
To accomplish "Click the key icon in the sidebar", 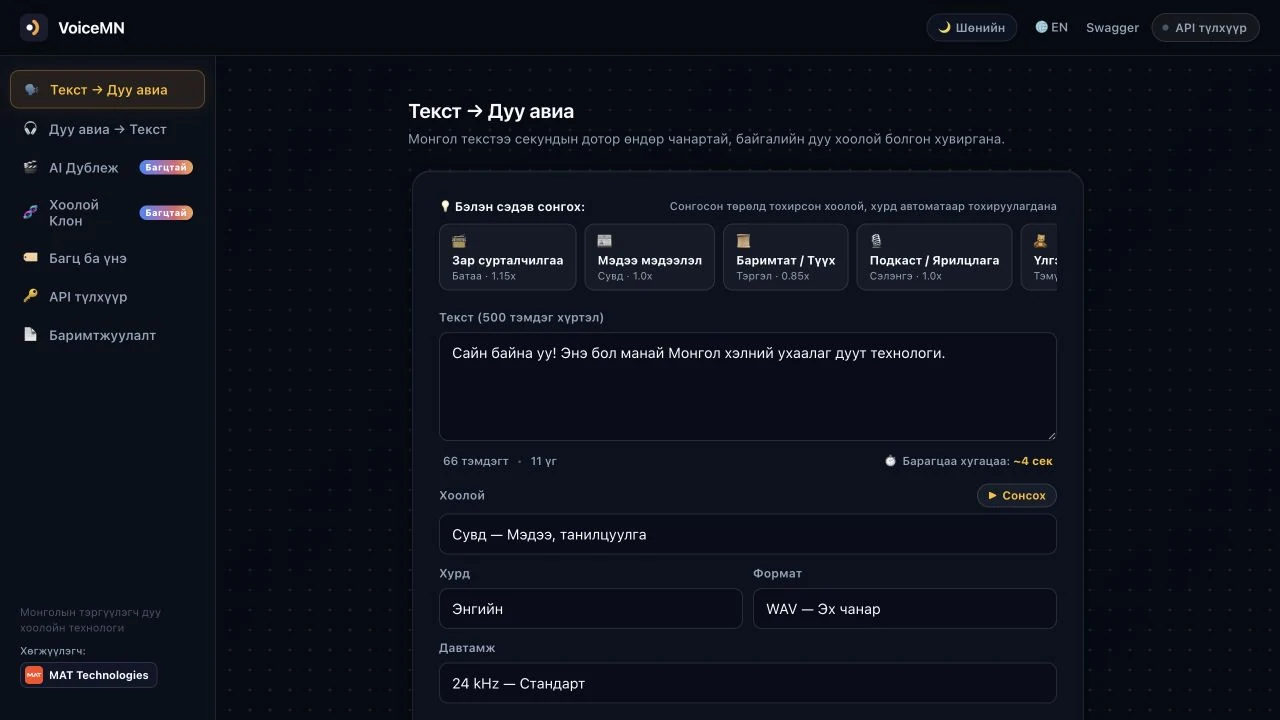I will tap(31, 297).
